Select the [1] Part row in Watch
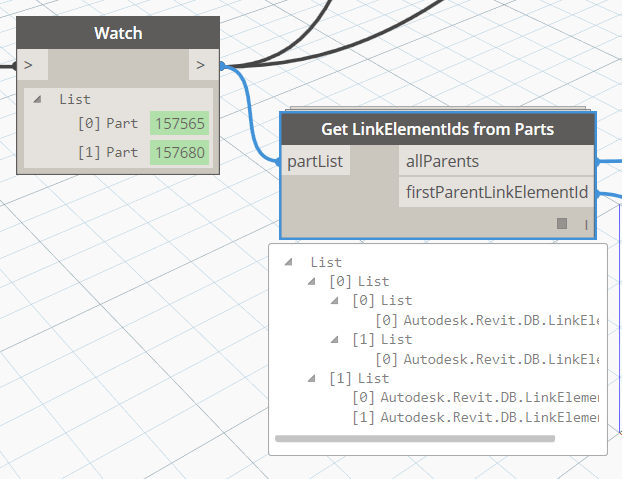The width and height of the screenshot is (622, 479). [x=108, y=152]
